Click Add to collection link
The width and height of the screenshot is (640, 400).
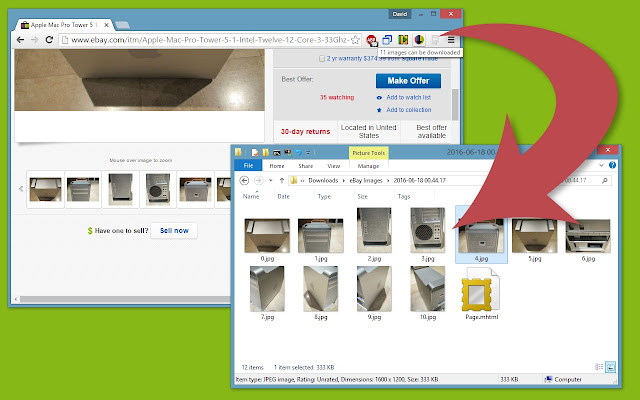[x=409, y=110]
